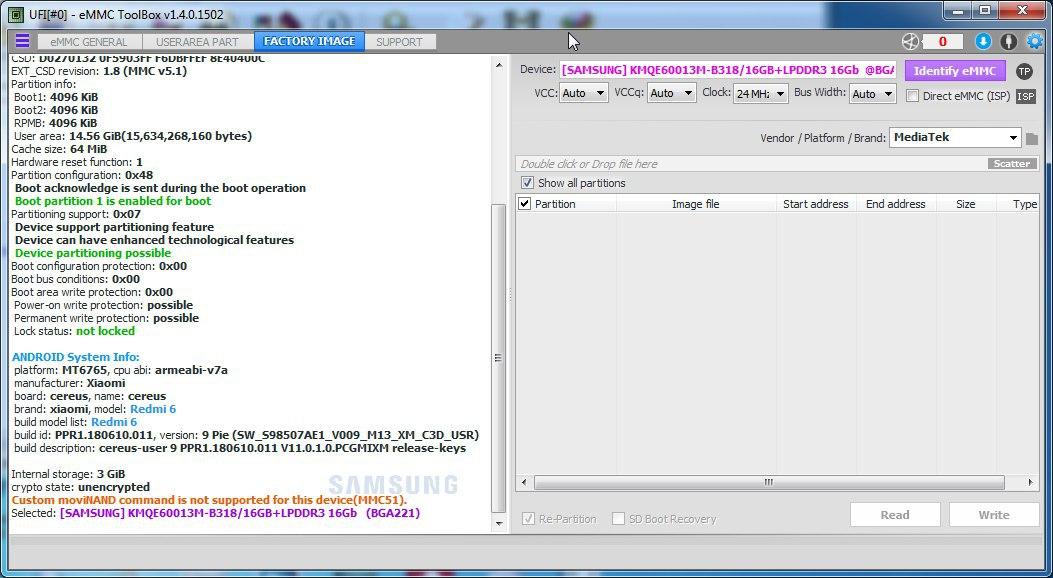Click 'Device partitioning possible' text
This screenshot has width=1053, height=578.
(93, 253)
